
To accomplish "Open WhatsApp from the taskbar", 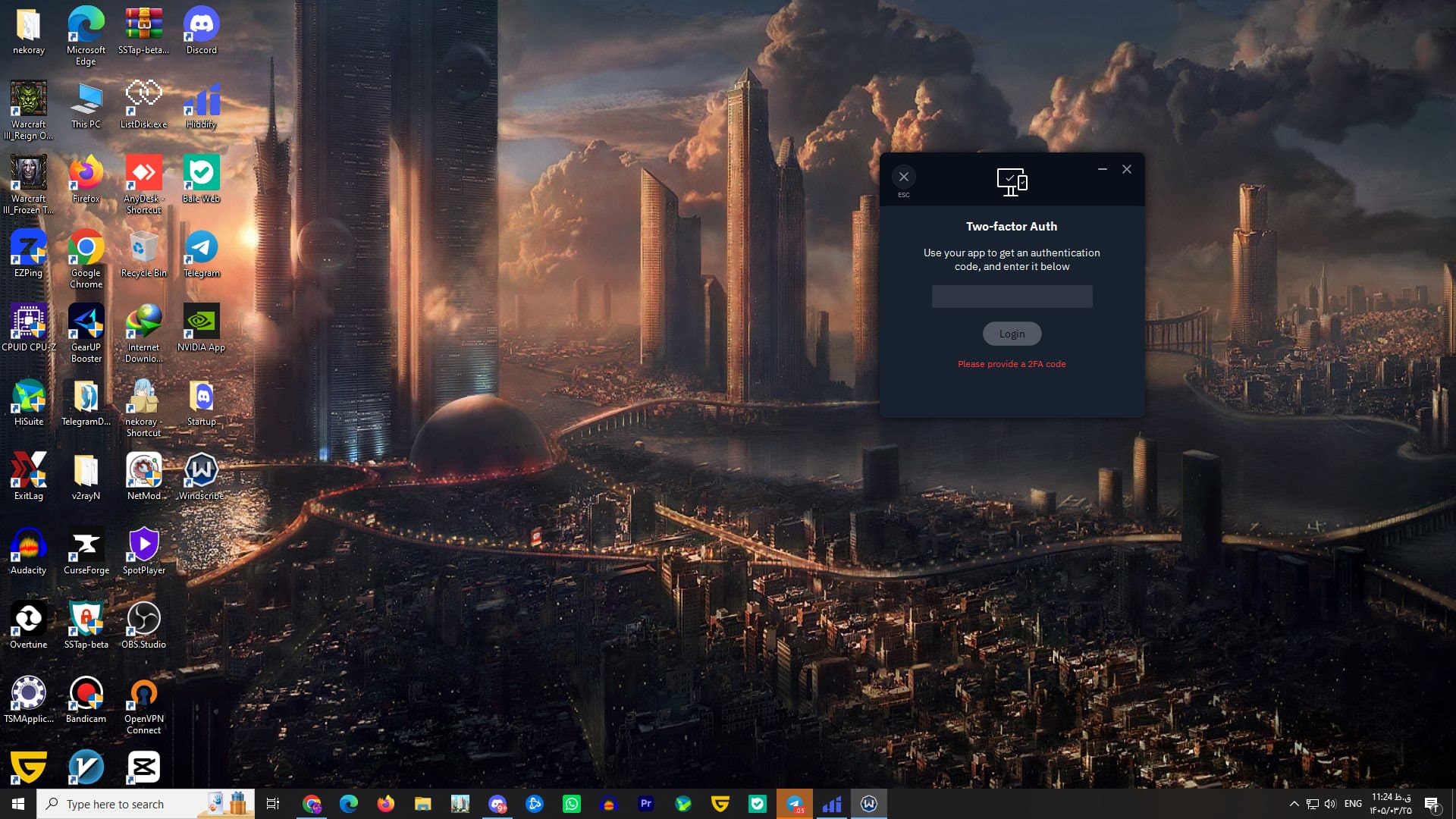I will [x=572, y=804].
